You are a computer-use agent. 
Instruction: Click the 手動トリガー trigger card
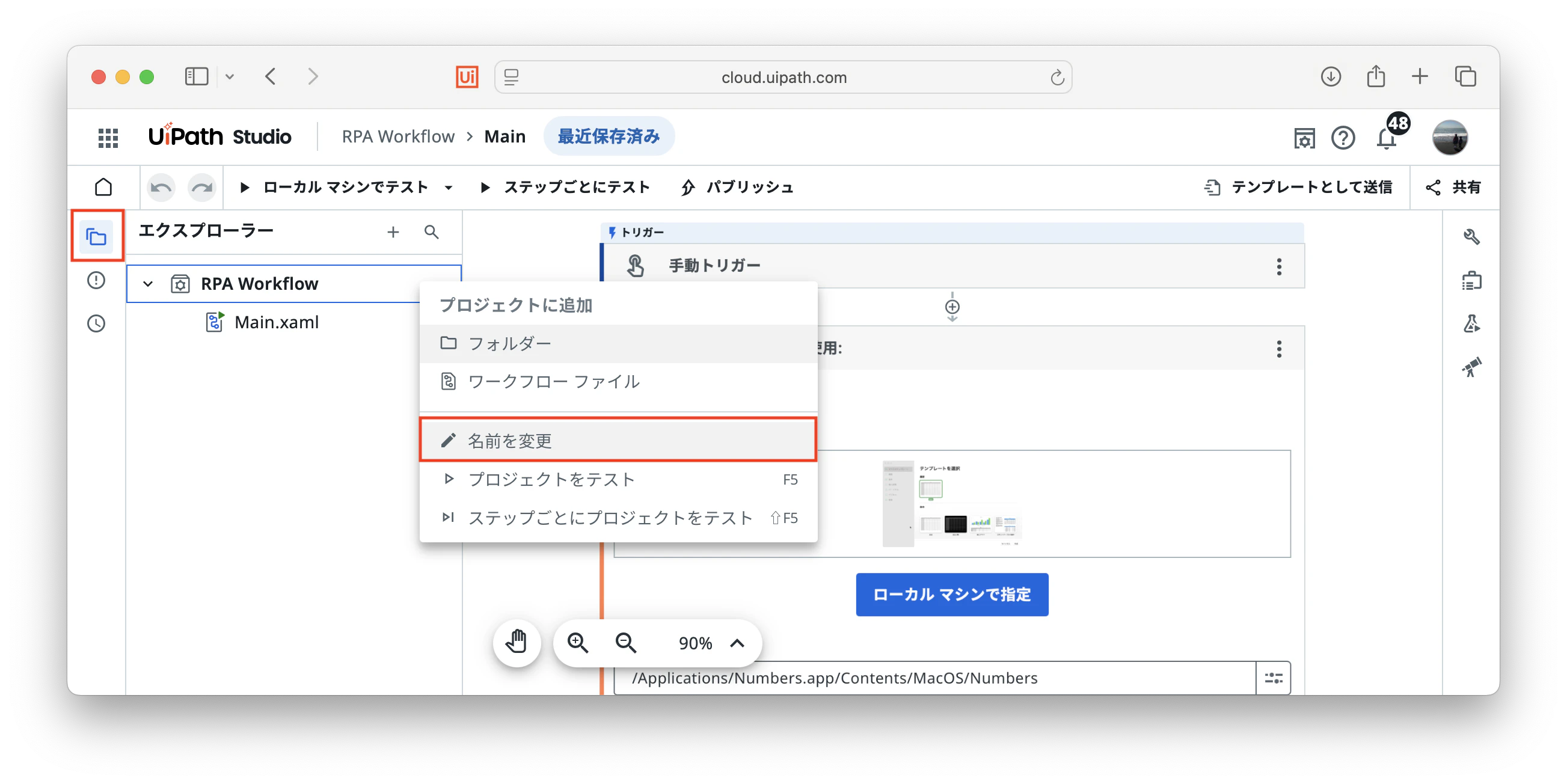[x=953, y=266]
